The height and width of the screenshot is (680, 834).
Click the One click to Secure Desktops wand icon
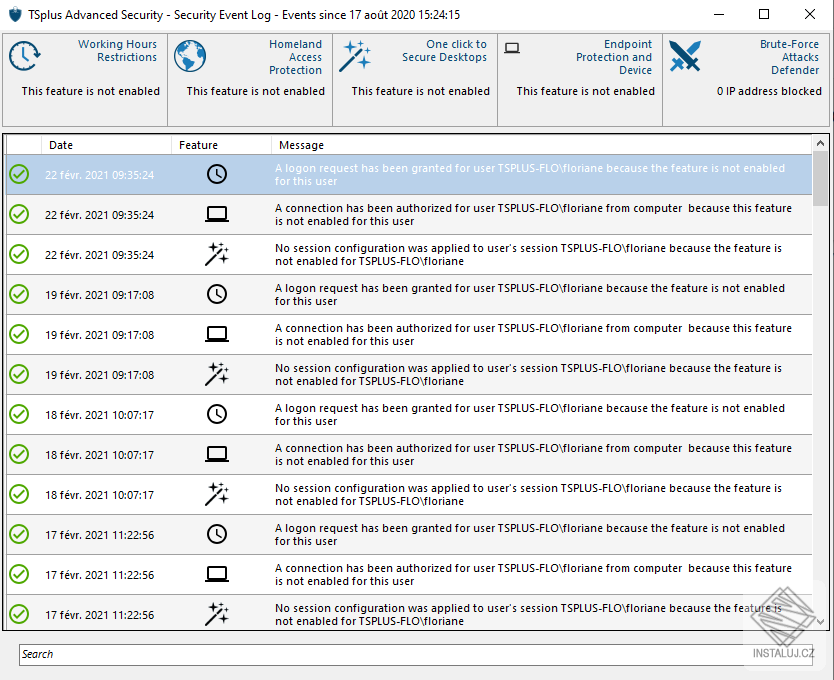[x=355, y=56]
